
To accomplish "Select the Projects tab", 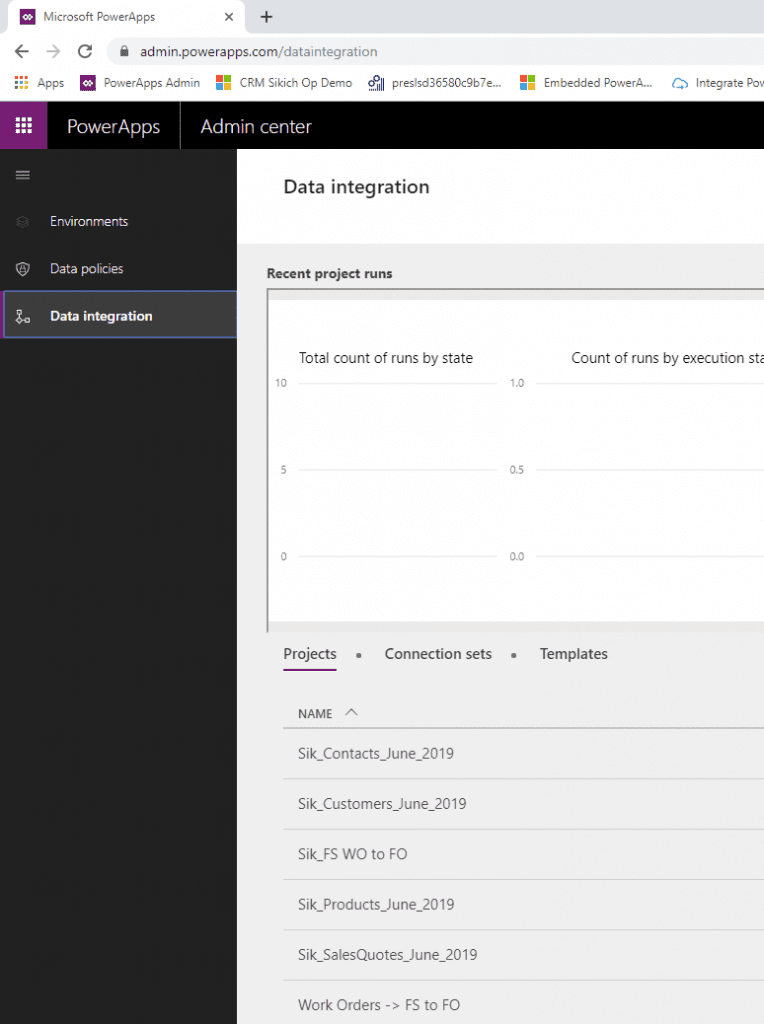I will tap(310, 654).
